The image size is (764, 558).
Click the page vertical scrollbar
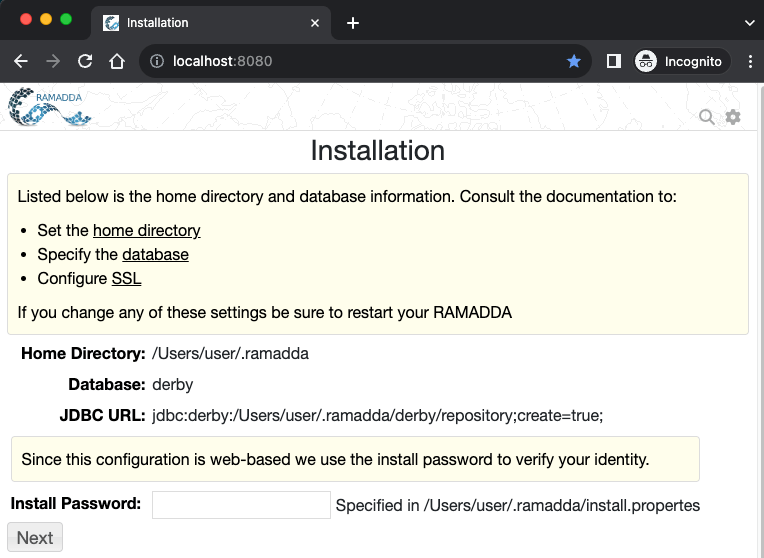(x=760, y=320)
